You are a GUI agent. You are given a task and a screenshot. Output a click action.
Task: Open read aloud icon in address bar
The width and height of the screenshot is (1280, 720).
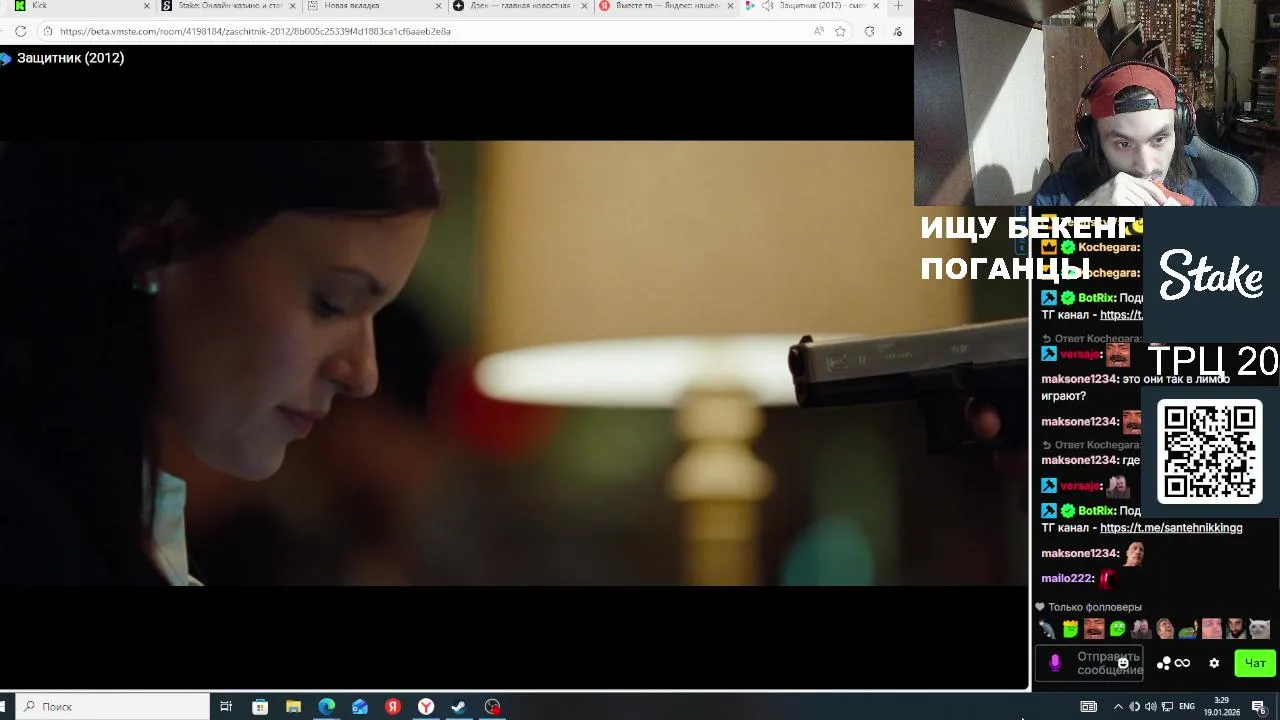819,31
